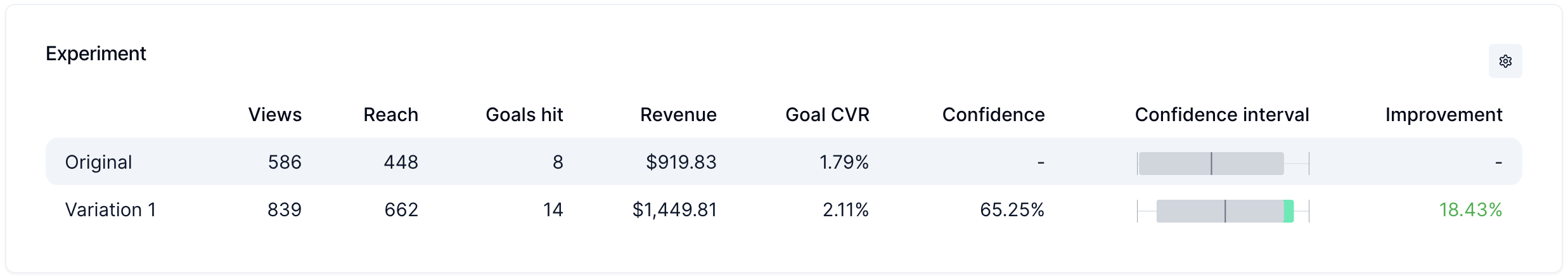Select the Goals hit column header
The width and height of the screenshot is (1568, 279).
(524, 115)
